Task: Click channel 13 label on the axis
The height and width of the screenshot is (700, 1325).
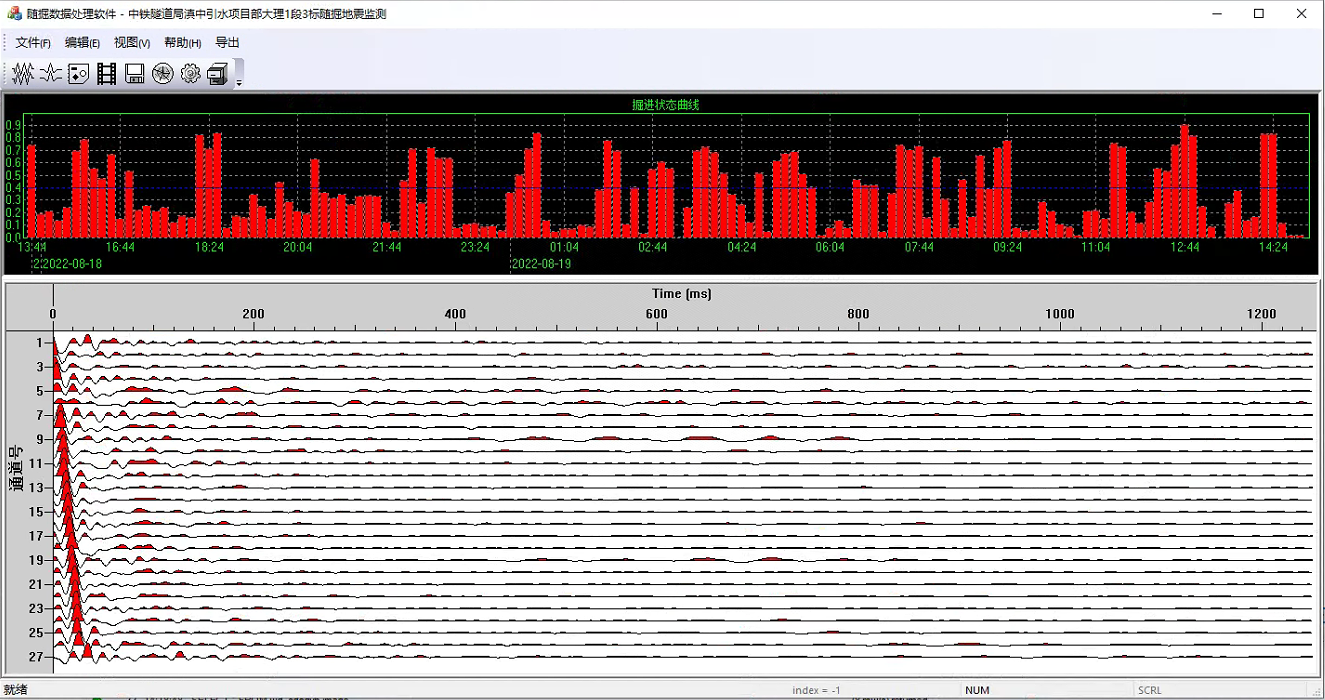Action: tap(35, 488)
